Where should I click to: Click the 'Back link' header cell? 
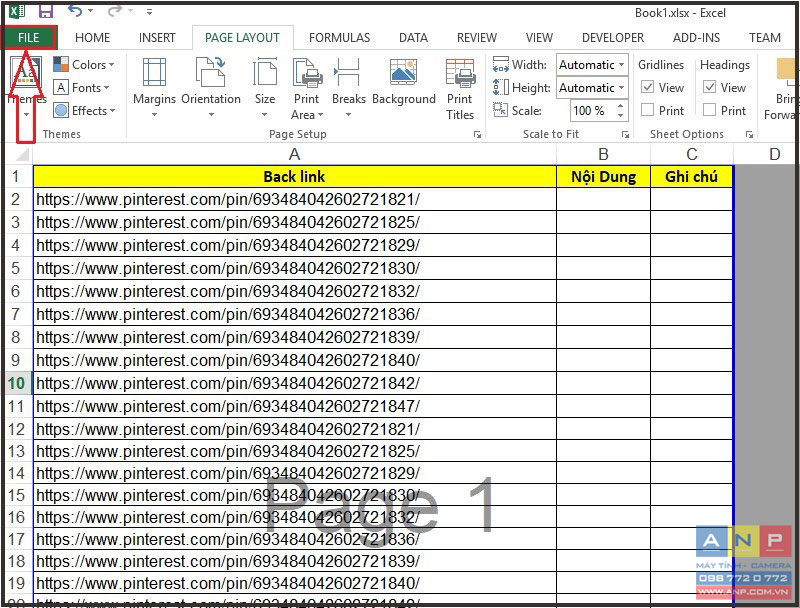click(x=294, y=177)
